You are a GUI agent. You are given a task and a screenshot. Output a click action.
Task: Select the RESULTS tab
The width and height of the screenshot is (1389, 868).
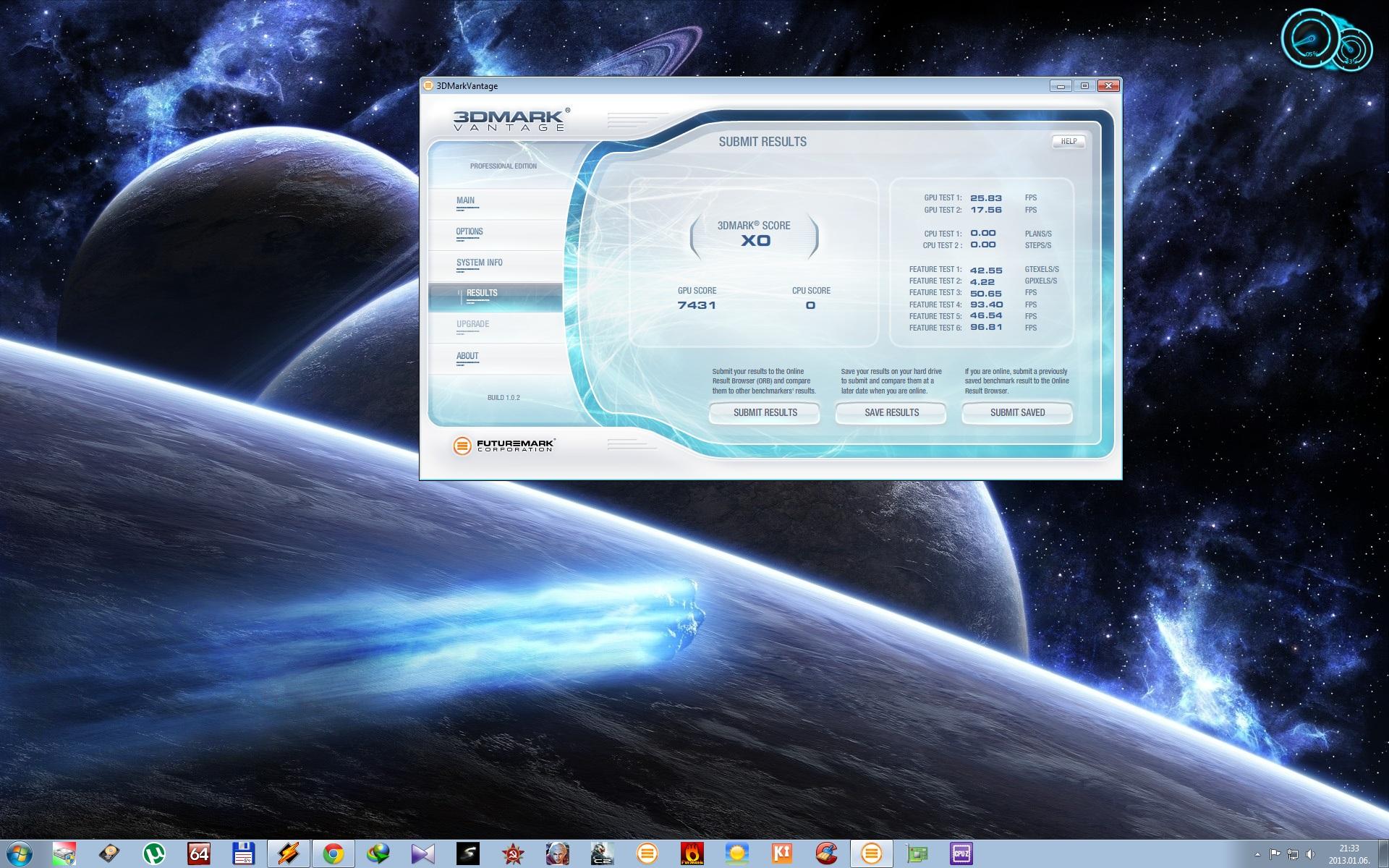point(496,297)
